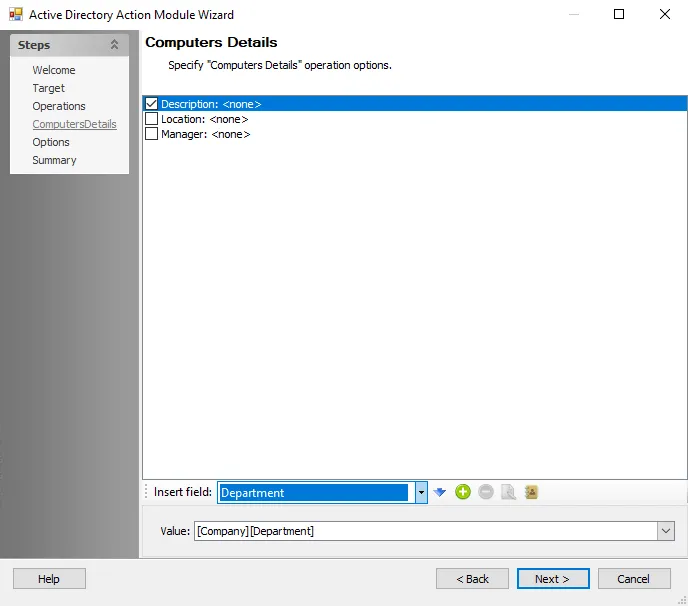Screen dimensions: 688x606
Task: Click the blue down-arrow insert field icon
Action: [439, 492]
